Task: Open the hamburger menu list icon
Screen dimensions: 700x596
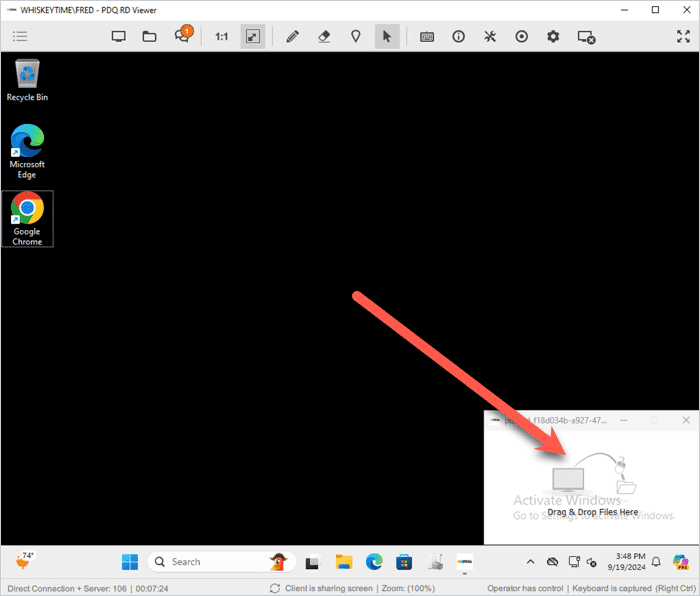Action: [x=20, y=36]
